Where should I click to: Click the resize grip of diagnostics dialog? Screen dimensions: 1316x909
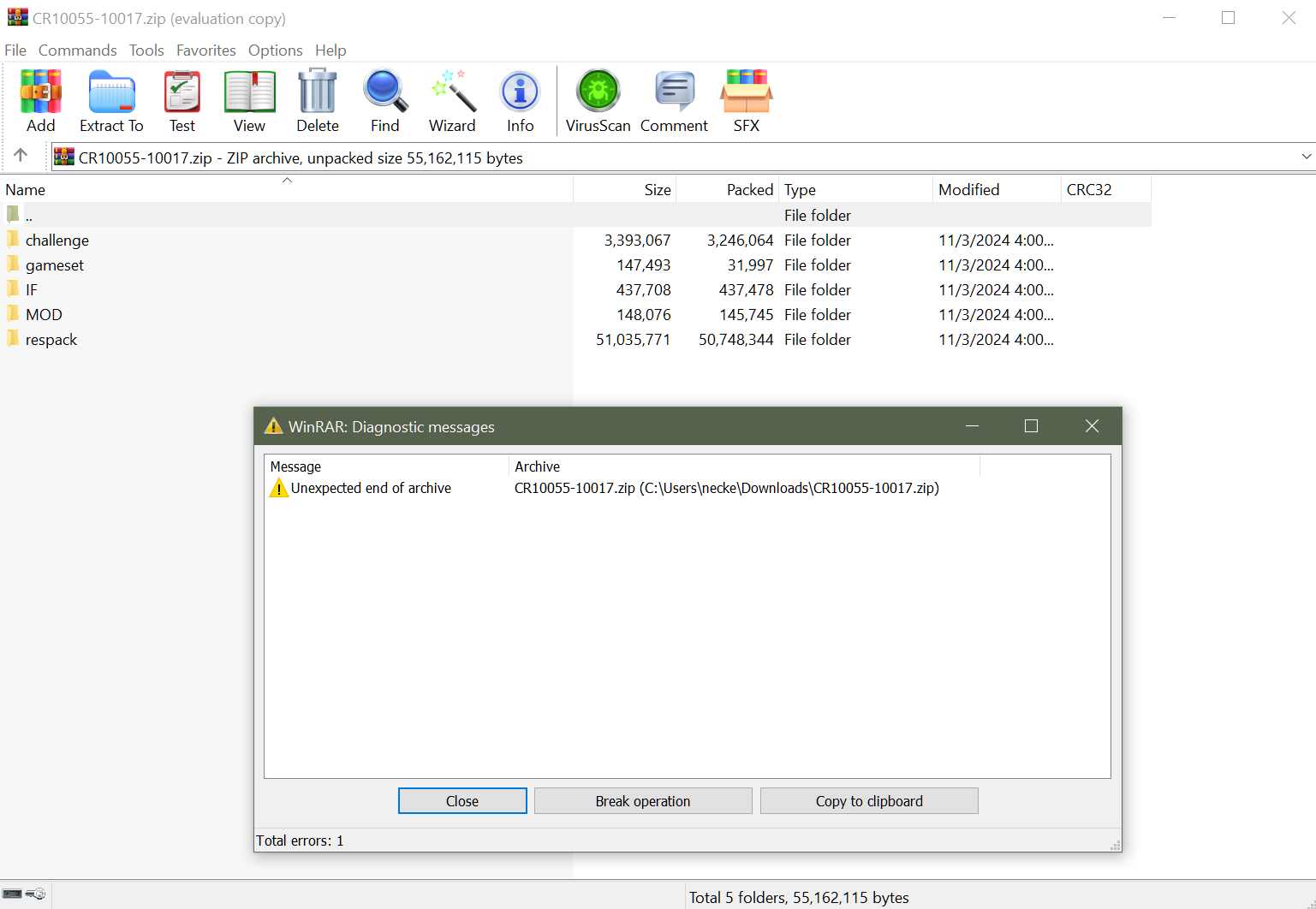click(1115, 845)
